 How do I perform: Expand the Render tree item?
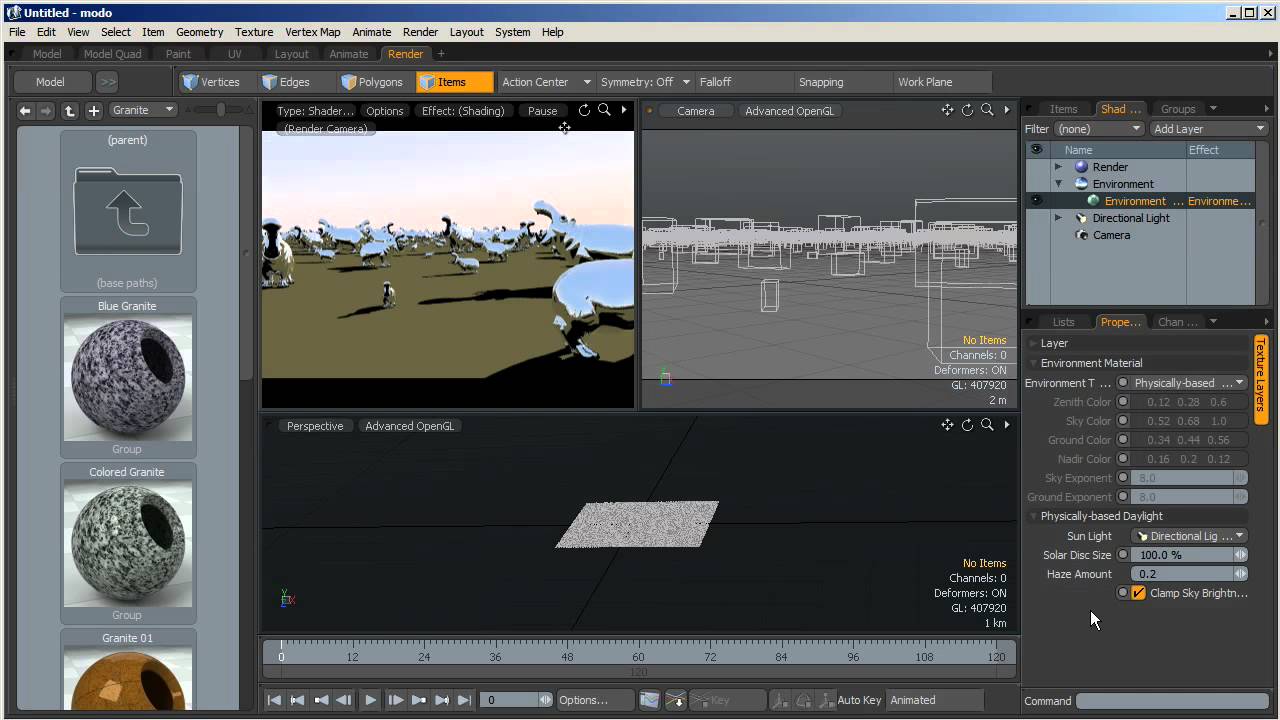click(x=1058, y=167)
